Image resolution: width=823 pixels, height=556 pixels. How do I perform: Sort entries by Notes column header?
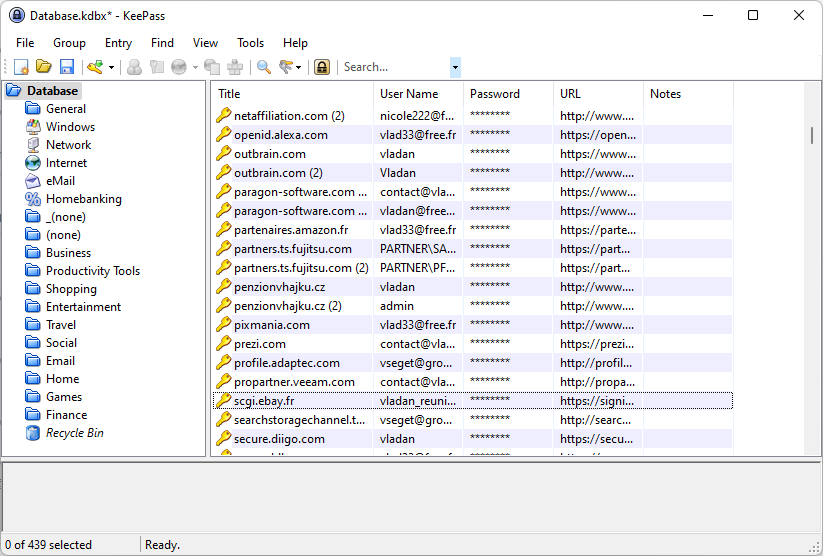(x=688, y=94)
